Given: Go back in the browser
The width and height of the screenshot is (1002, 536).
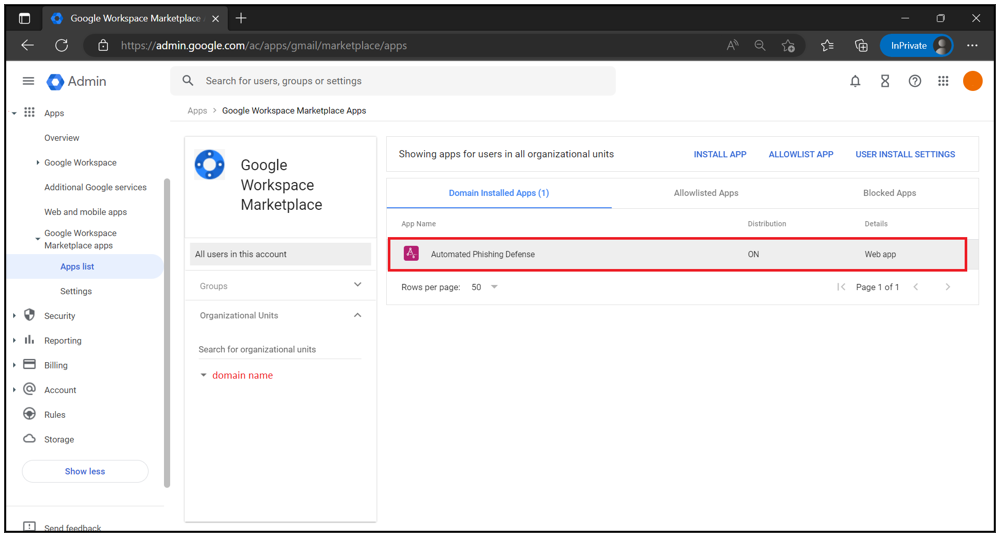Looking at the screenshot, I should click(x=27, y=45).
